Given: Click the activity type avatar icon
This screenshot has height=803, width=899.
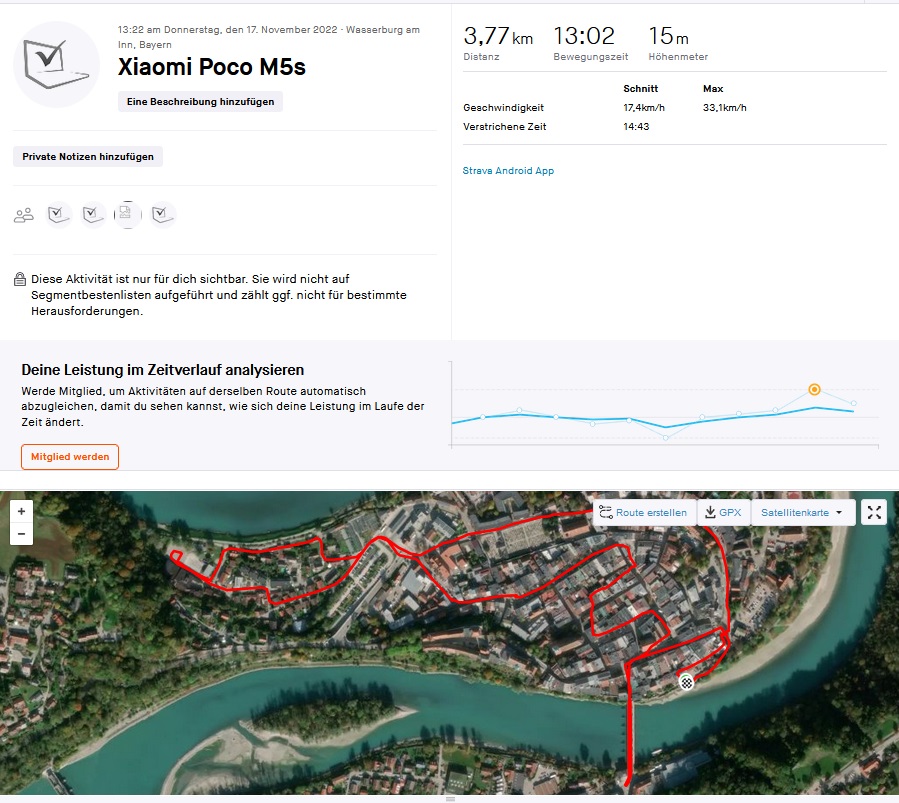Looking at the screenshot, I should coord(56,64).
